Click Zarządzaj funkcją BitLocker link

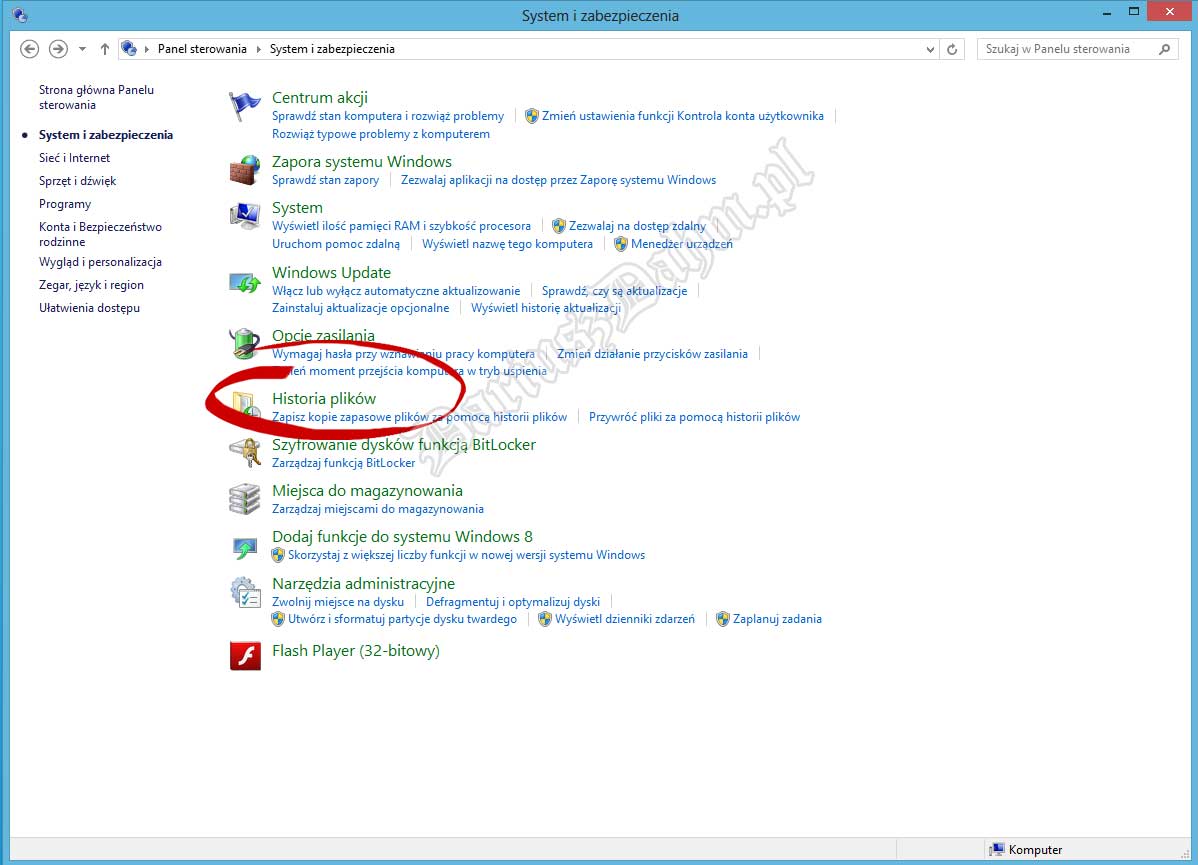(x=344, y=463)
